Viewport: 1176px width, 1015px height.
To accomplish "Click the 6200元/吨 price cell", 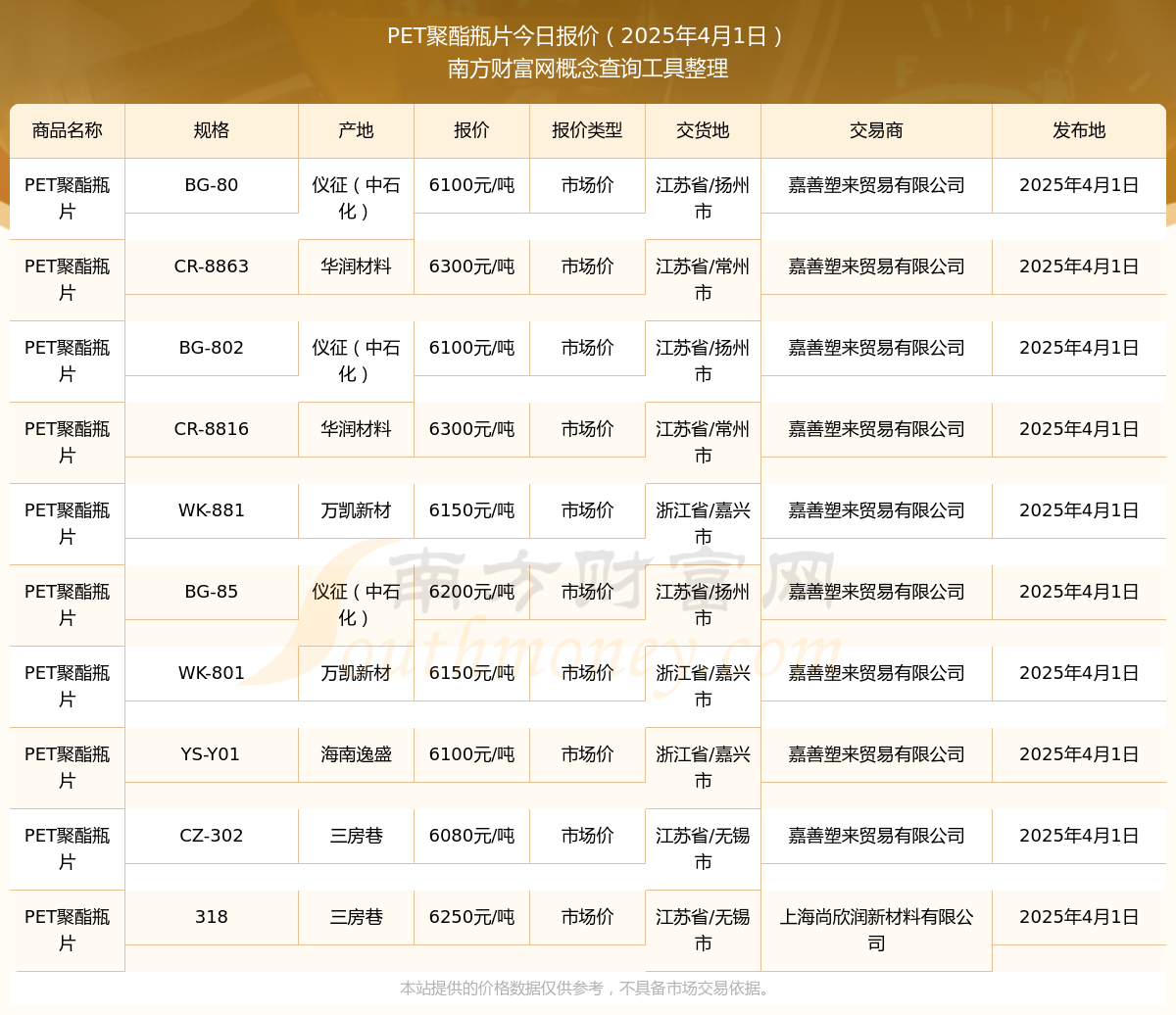I will click(471, 592).
